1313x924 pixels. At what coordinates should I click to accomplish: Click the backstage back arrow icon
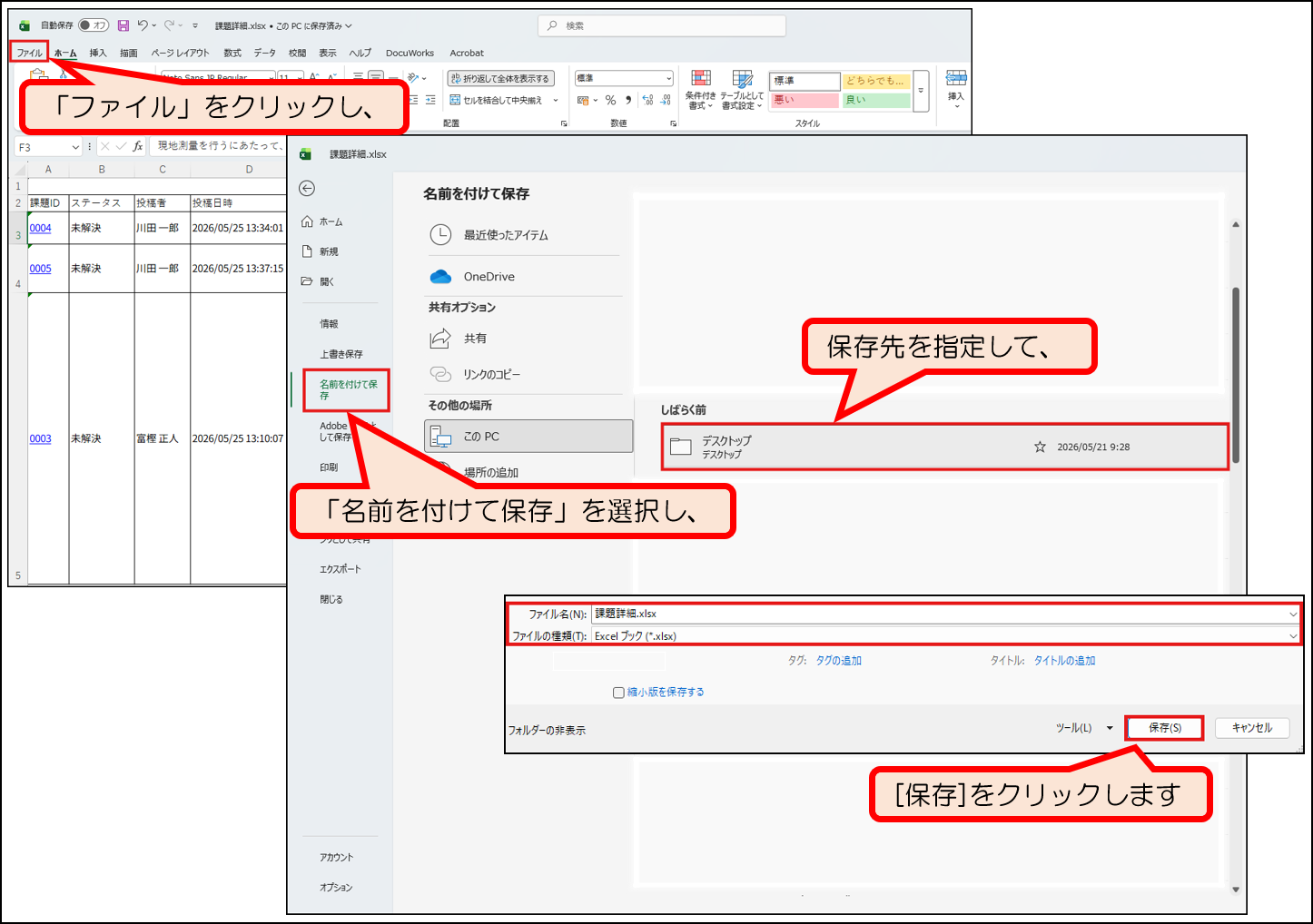[307, 188]
